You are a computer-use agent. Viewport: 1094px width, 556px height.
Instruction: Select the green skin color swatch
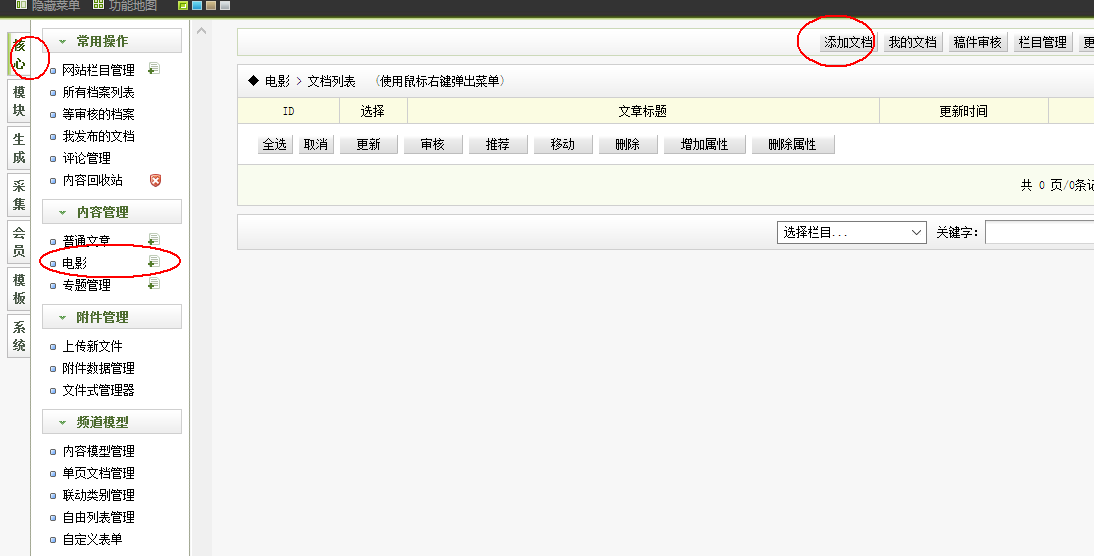pyautogui.click(x=183, y=6)
